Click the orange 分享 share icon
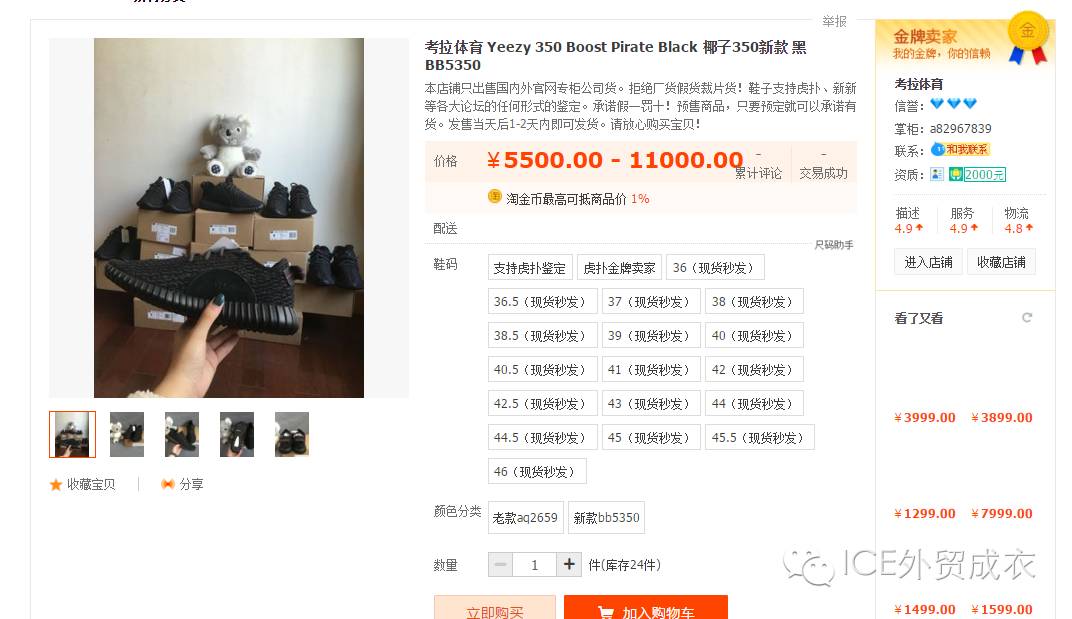1072x619 pixels. (x=168, y=484)
